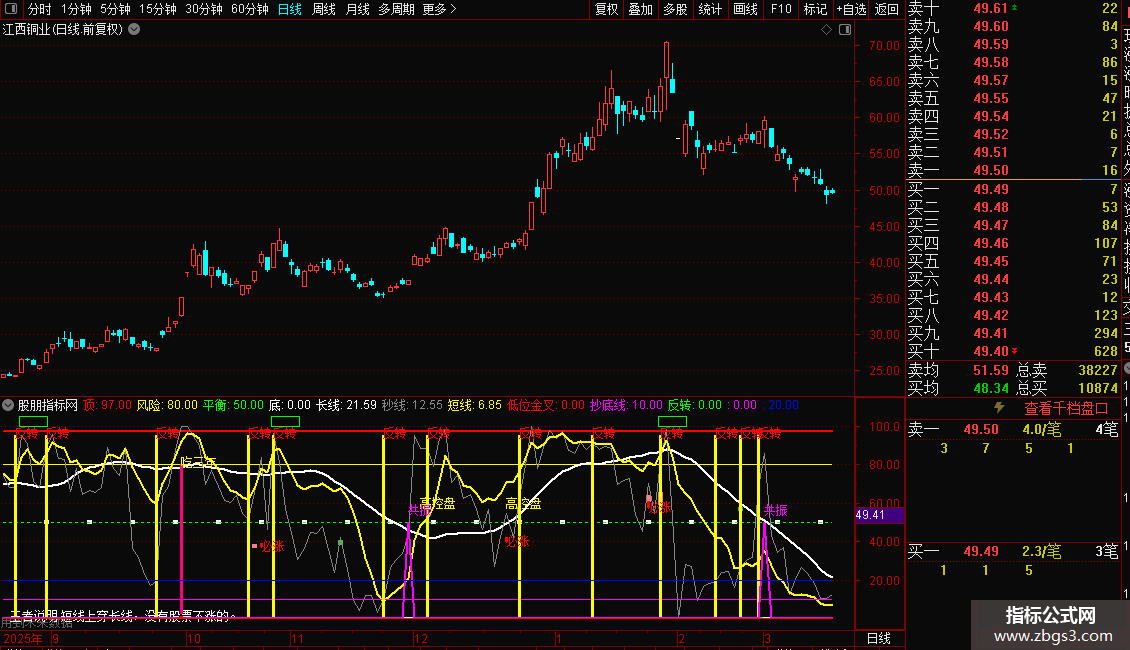Select the 60分钟 period tab
Screen dimensions: 1130x650
coord(249,9)
